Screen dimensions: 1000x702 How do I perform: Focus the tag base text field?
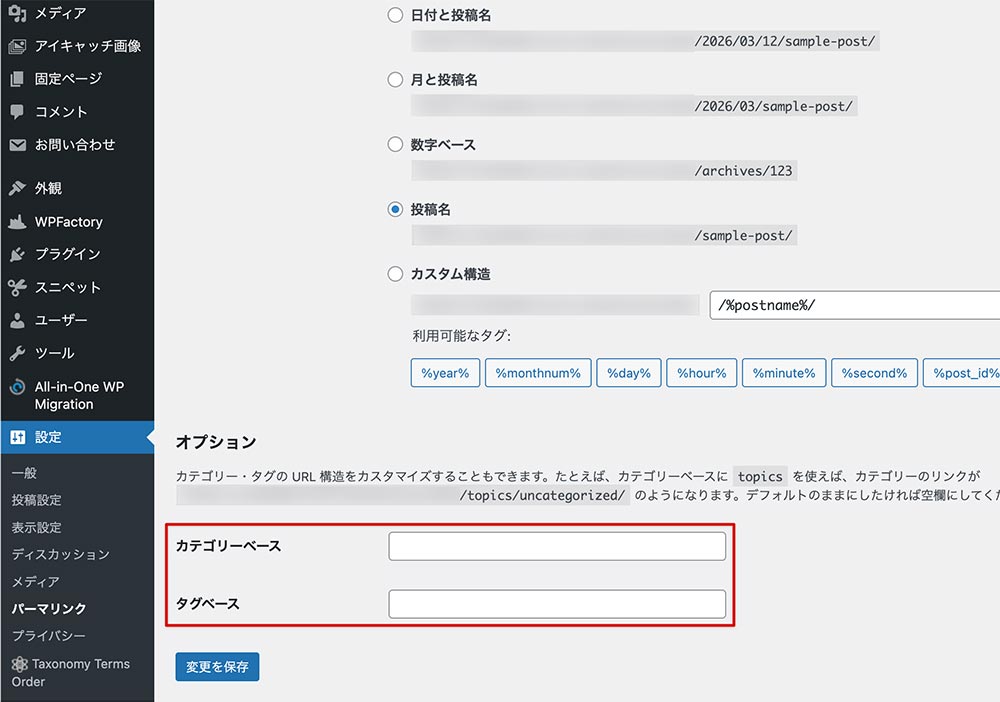tap(557, 604)
